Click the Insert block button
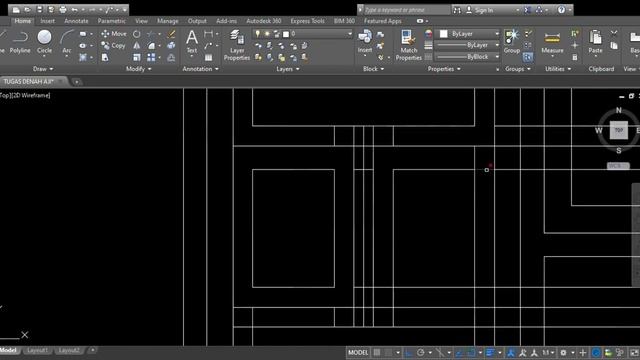Image resolution: width=640 pixels, height=360 pixels. coord(365,42)
